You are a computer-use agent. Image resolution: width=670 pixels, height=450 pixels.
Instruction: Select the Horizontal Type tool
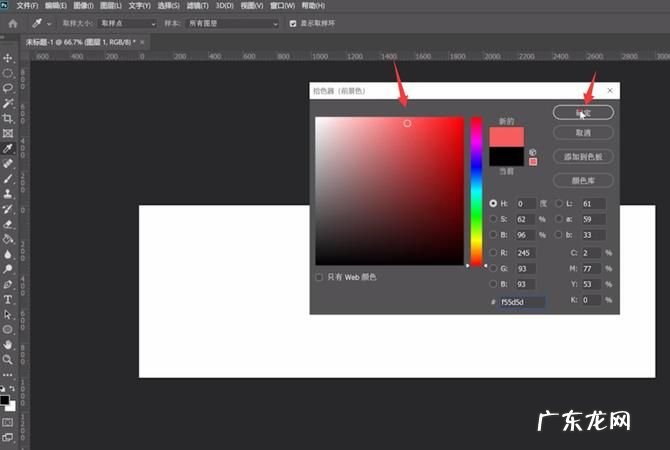(8, 299)
